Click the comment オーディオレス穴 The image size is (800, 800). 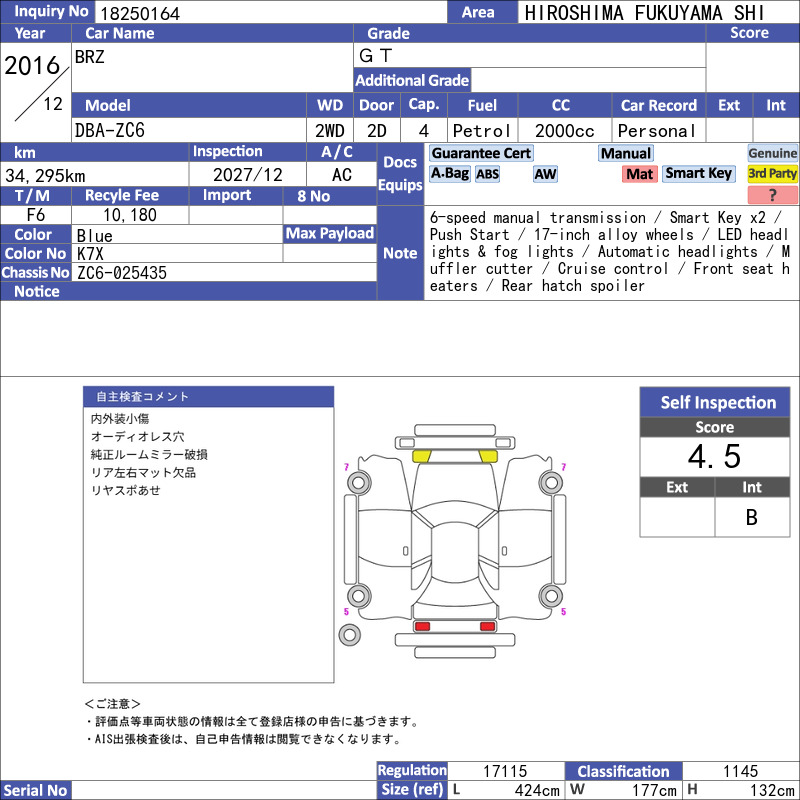click(x=137, y=437)
